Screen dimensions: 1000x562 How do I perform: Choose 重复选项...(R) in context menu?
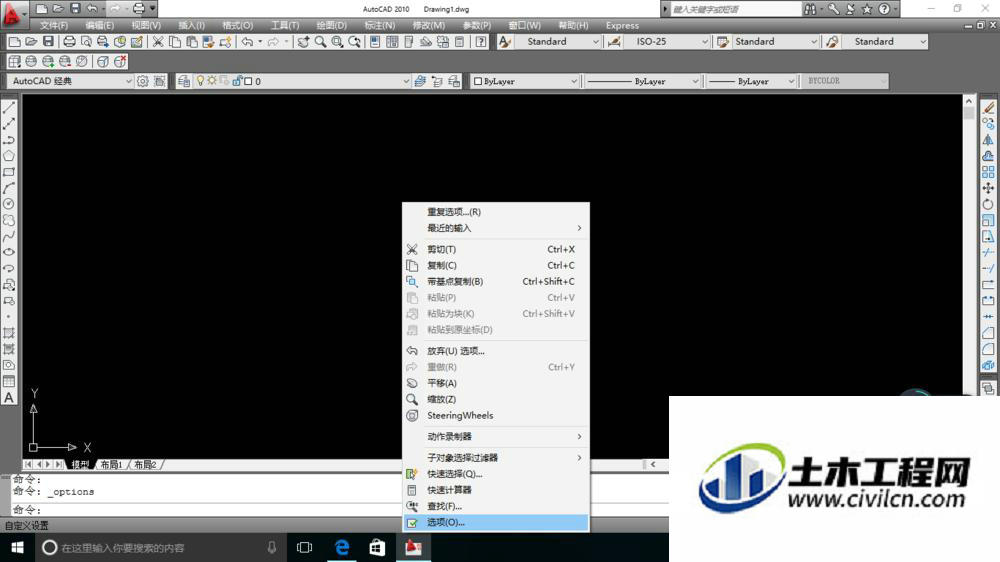[496, 212]
